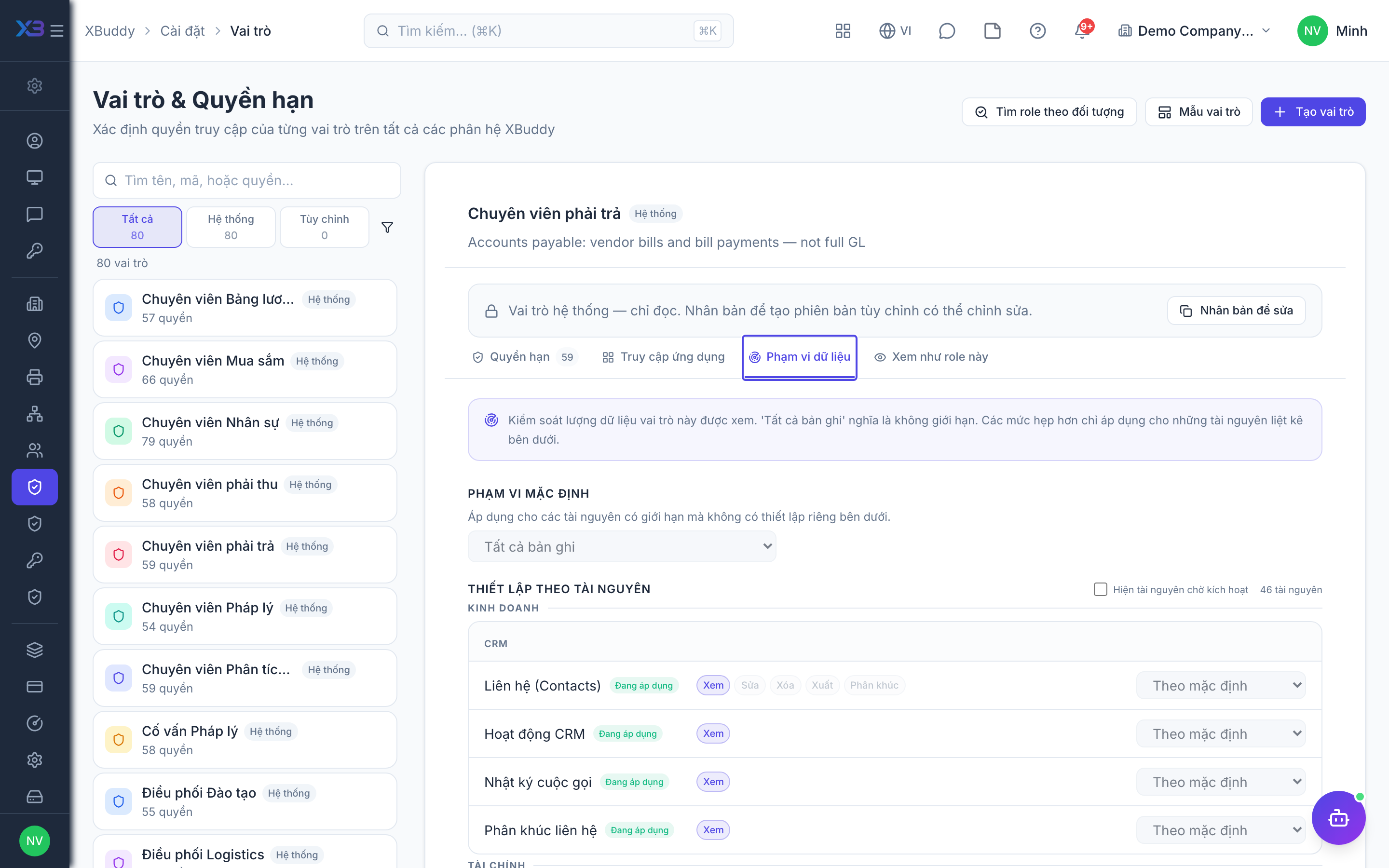The width and height of the screenshot is (1389, 868).
Task: Expand the Demo Company selector
Action: coord(1194,31)
